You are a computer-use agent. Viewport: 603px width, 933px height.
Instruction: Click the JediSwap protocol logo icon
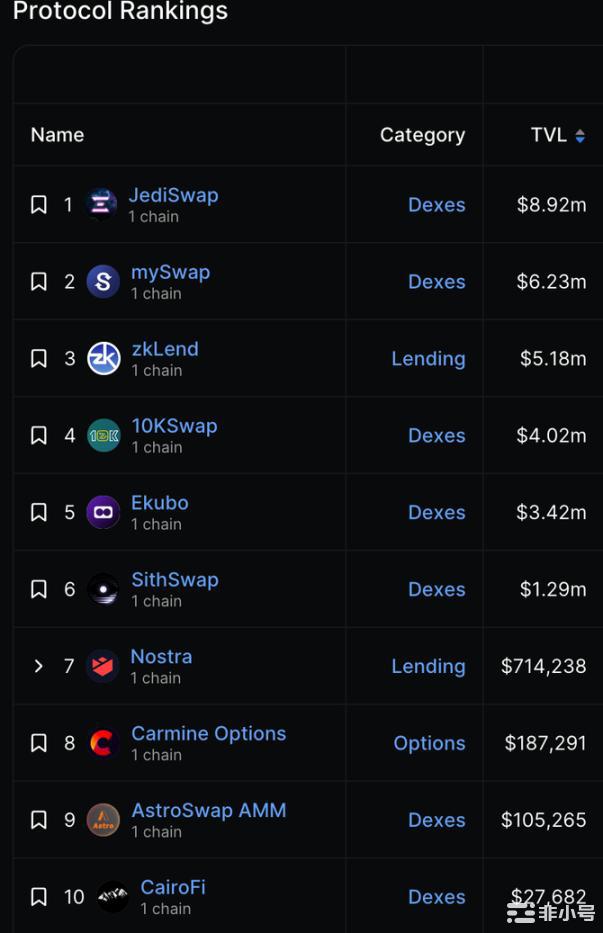[x=102, y=204]
